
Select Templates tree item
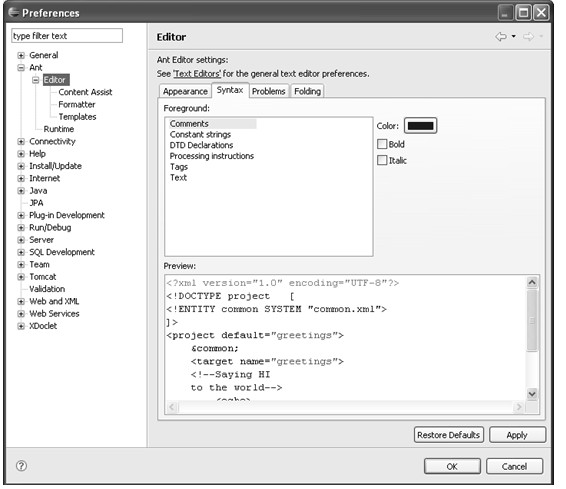click(x=77, y=117)
